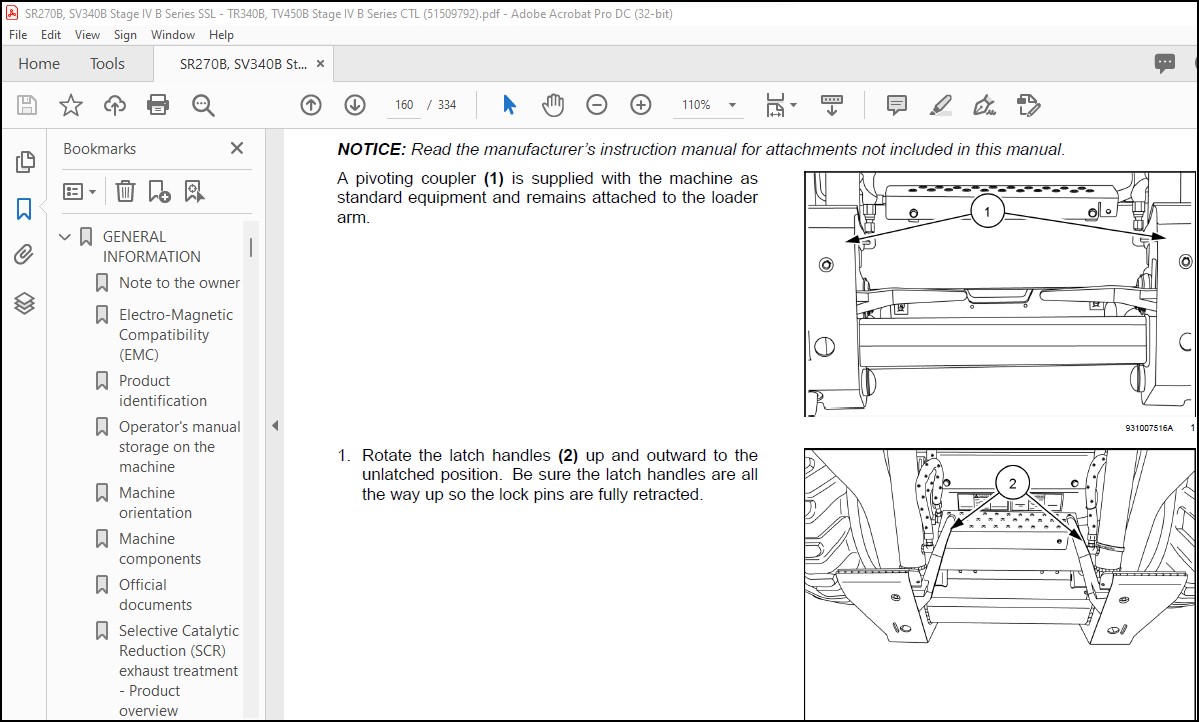Collapse GENERAL INFORMATION bookmark tree

65,237
